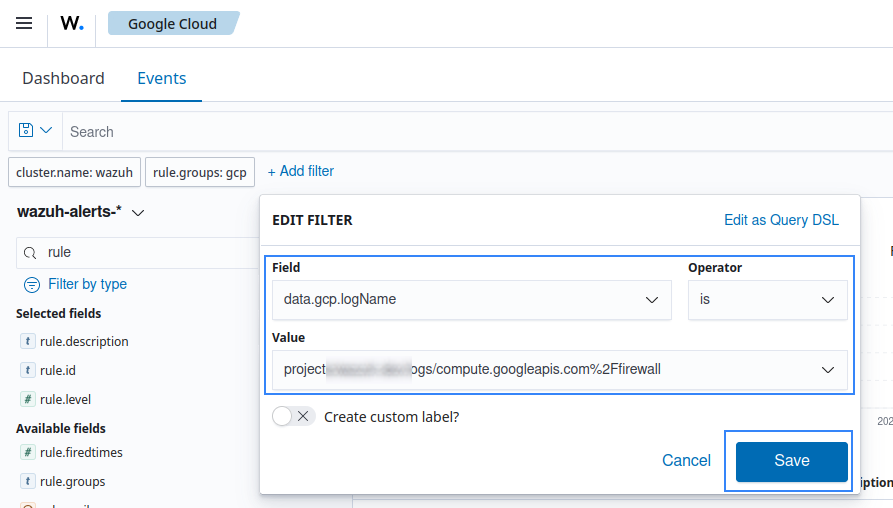Toggle the Create custom label switch
The width and height of the screenshot is (893, 508).
point(293,416)
